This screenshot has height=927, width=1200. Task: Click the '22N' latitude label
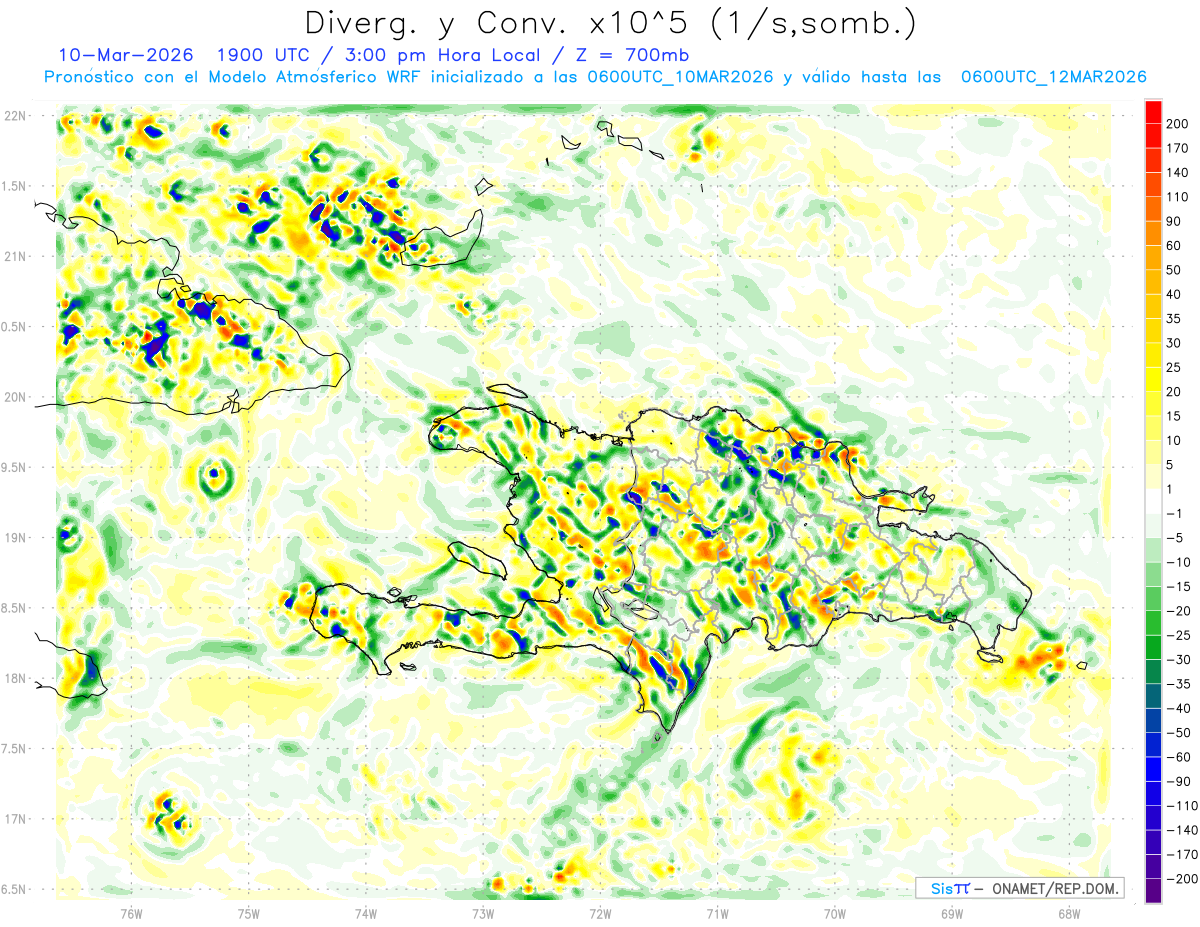(14, 116)
